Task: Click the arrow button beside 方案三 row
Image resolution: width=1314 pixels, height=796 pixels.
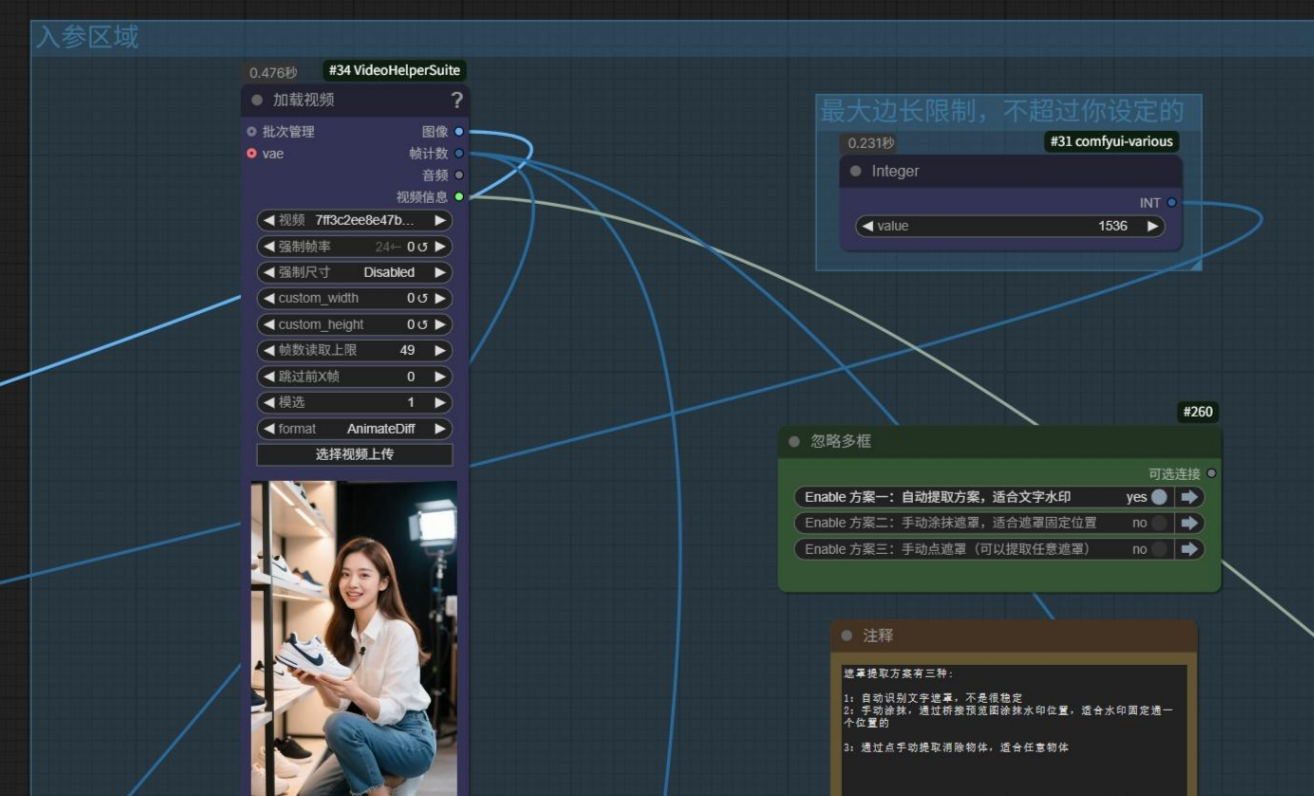Action: click(1189, 549)
